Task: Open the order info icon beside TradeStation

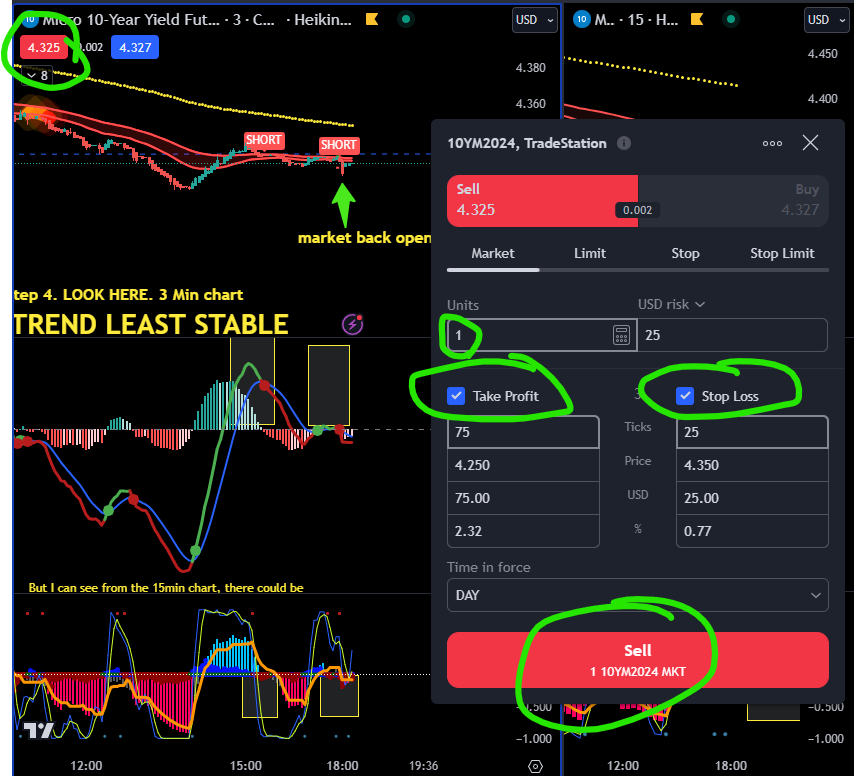Action: (x=624, y=143)
